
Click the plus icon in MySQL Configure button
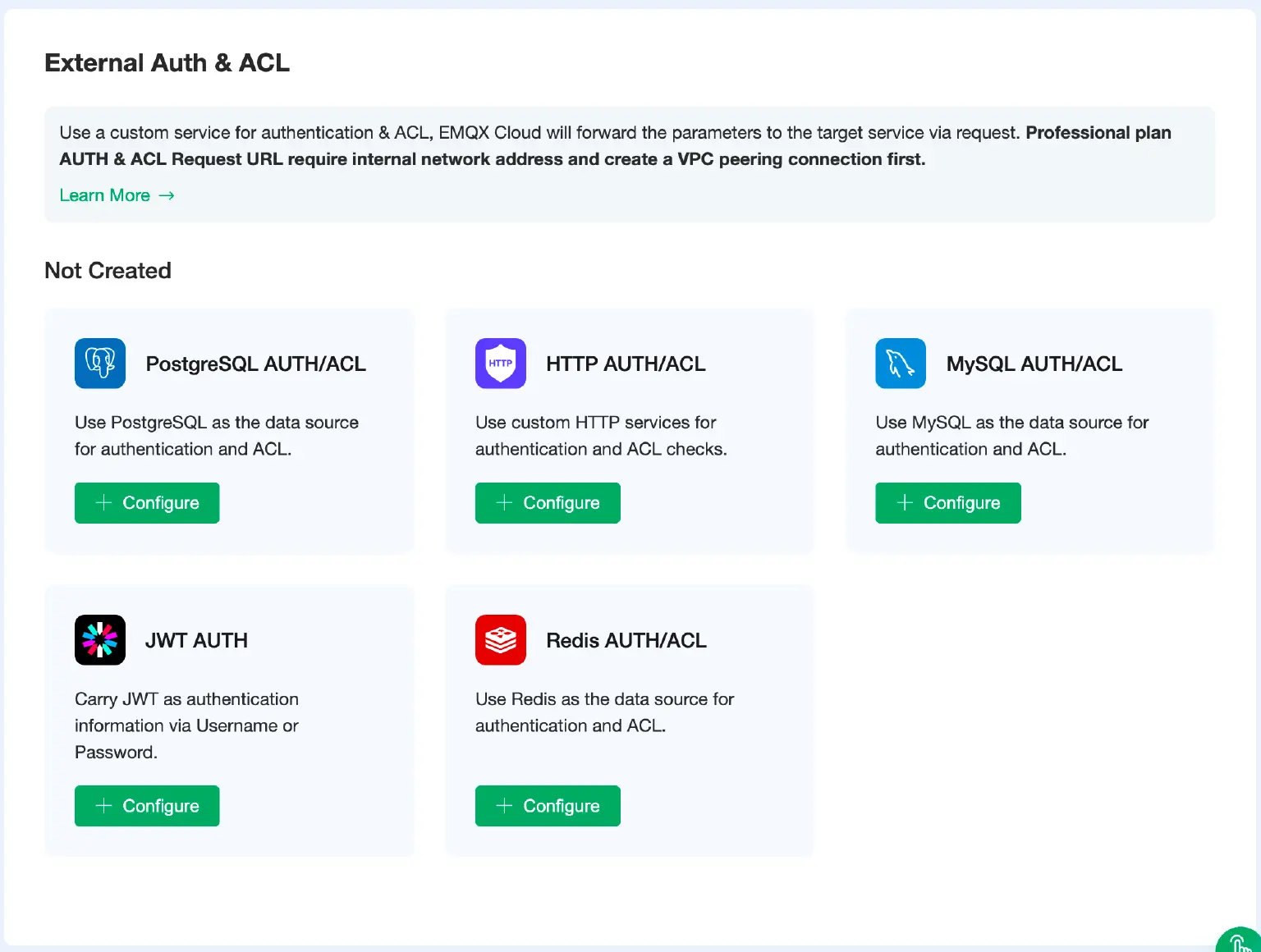905,502
